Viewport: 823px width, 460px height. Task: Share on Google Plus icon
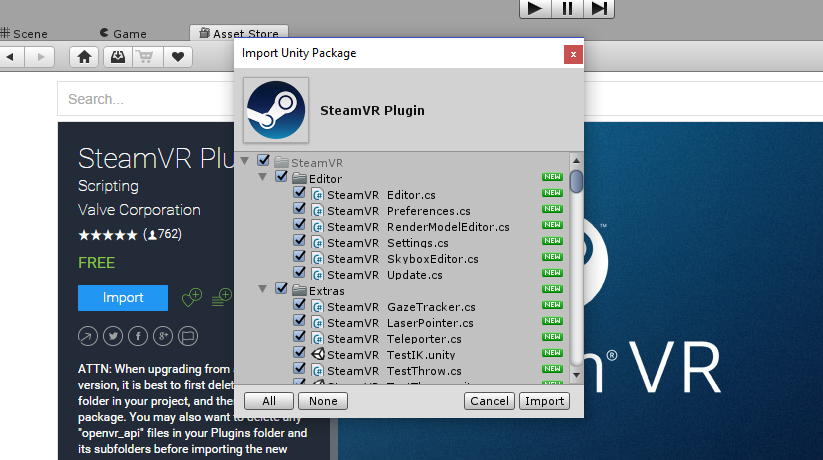(163, 336)
